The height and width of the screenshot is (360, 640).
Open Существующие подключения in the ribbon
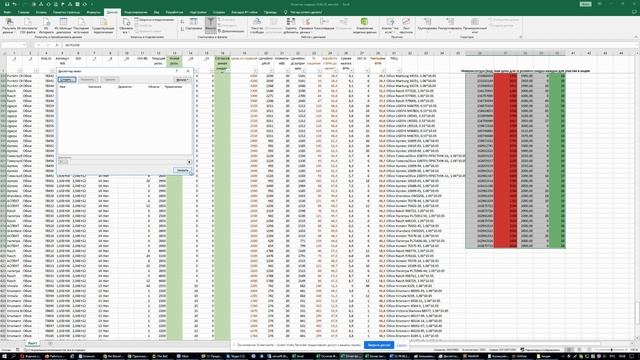pyautogui.click(x=103, y=26)
